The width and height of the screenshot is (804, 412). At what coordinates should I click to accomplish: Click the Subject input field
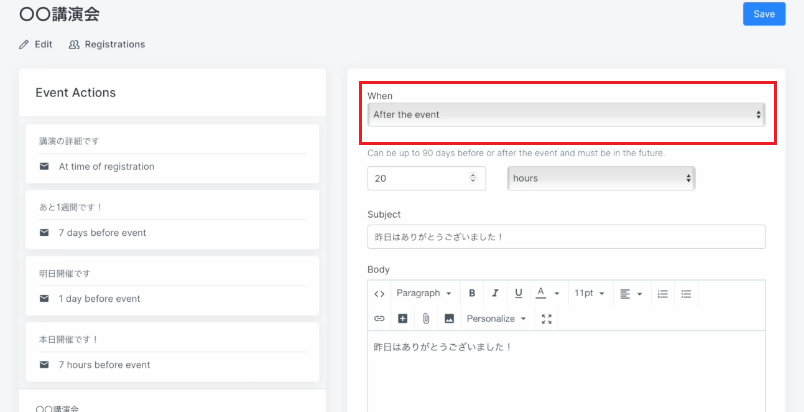click(566, 237)
